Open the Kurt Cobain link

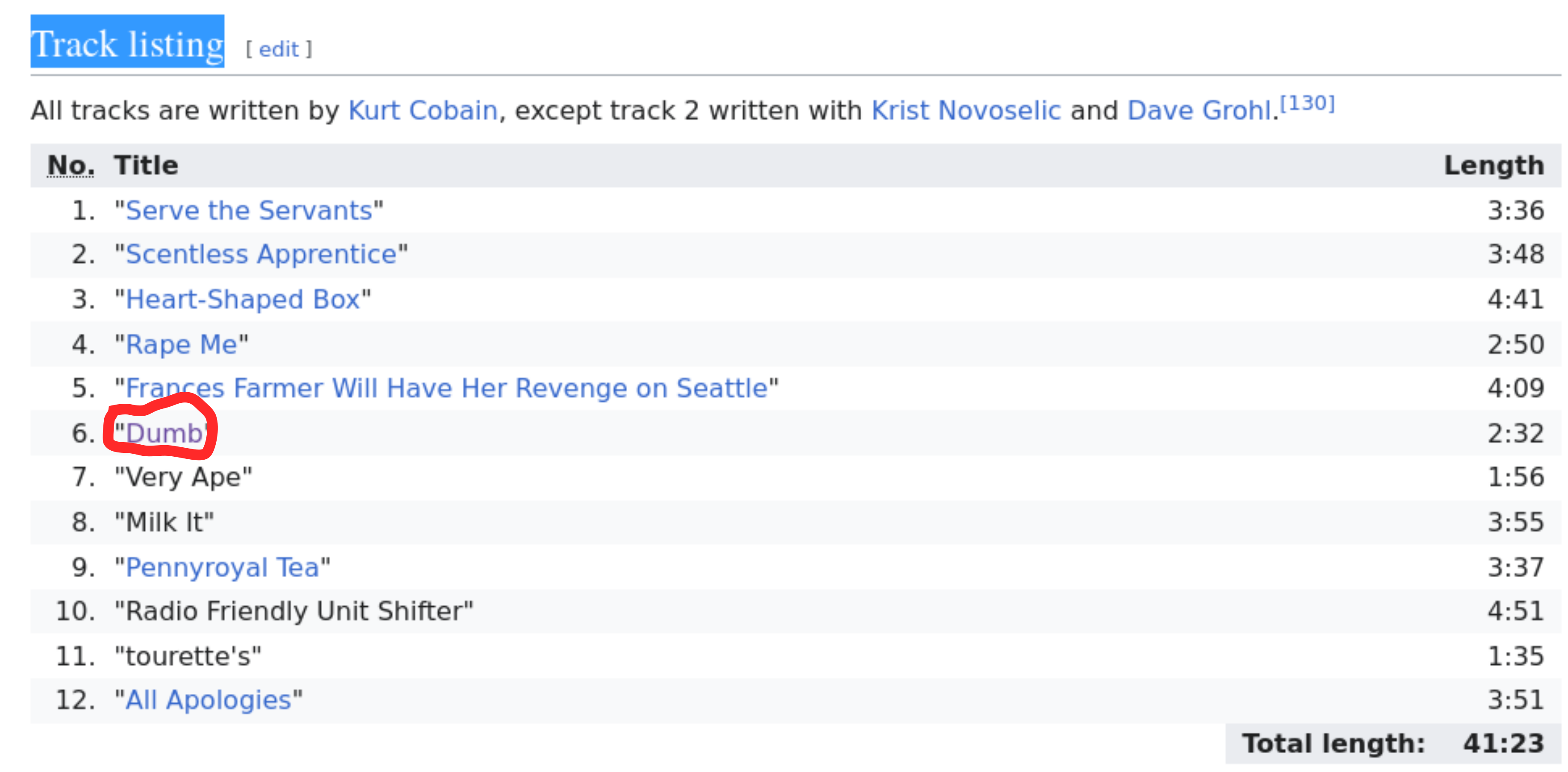(x=423, y=111)
